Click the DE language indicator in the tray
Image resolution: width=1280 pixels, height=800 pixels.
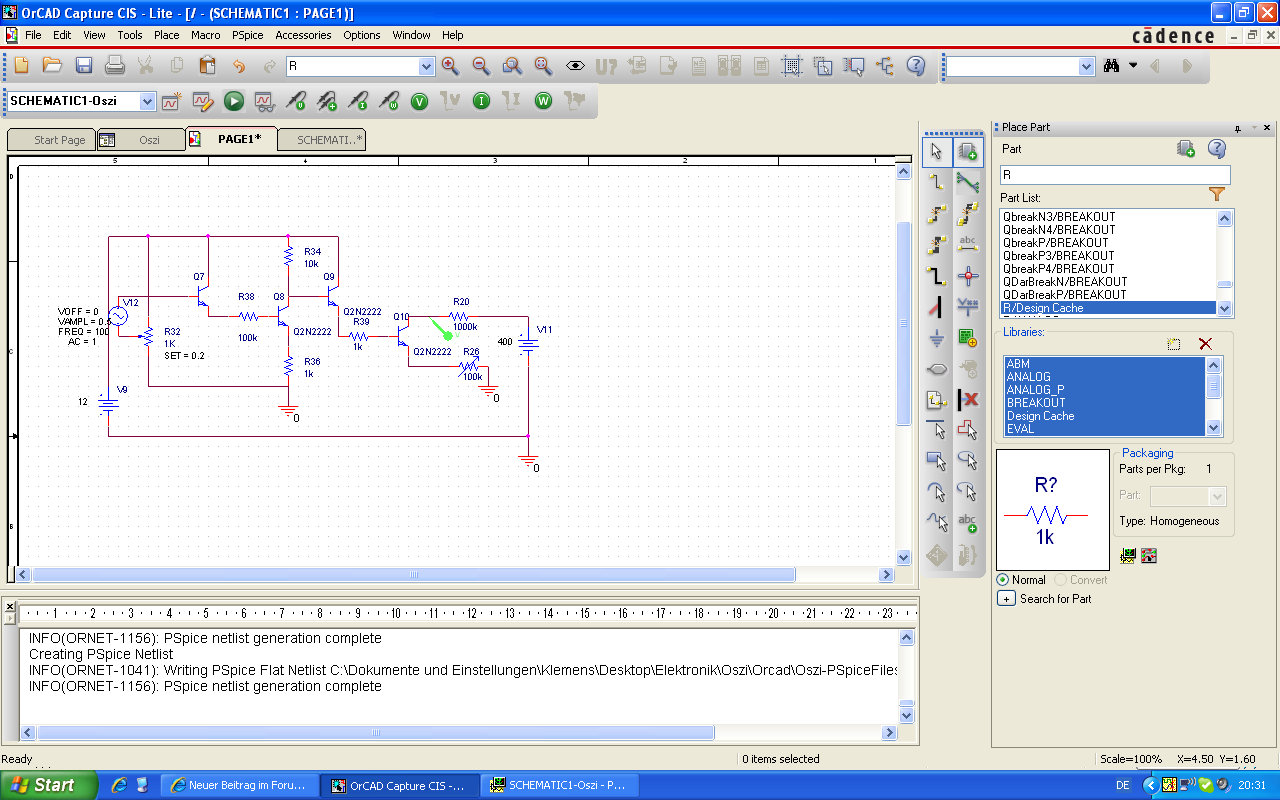(1122, 785)
